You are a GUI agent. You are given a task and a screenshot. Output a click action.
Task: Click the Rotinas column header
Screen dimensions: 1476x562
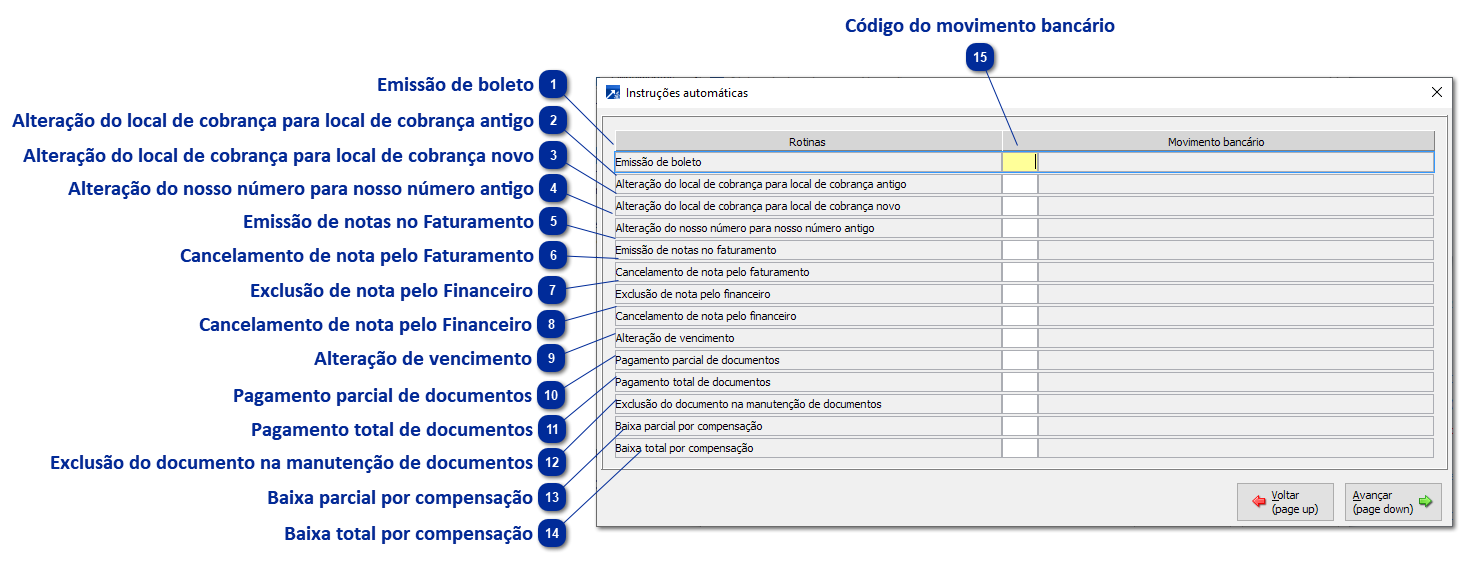click(807, 142)
